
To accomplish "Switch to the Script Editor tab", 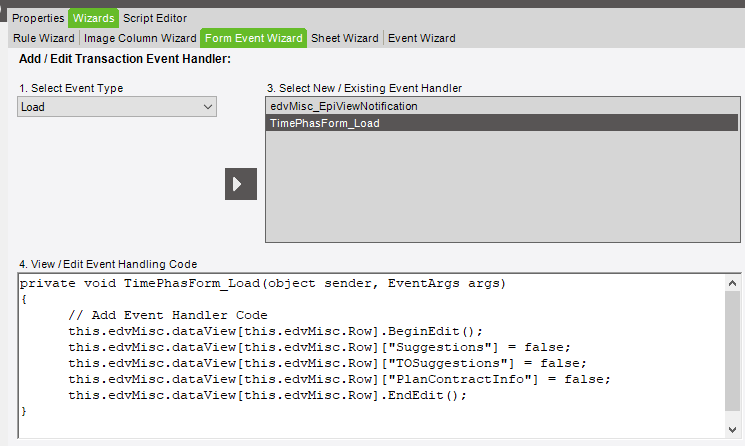I will (155, 18).
